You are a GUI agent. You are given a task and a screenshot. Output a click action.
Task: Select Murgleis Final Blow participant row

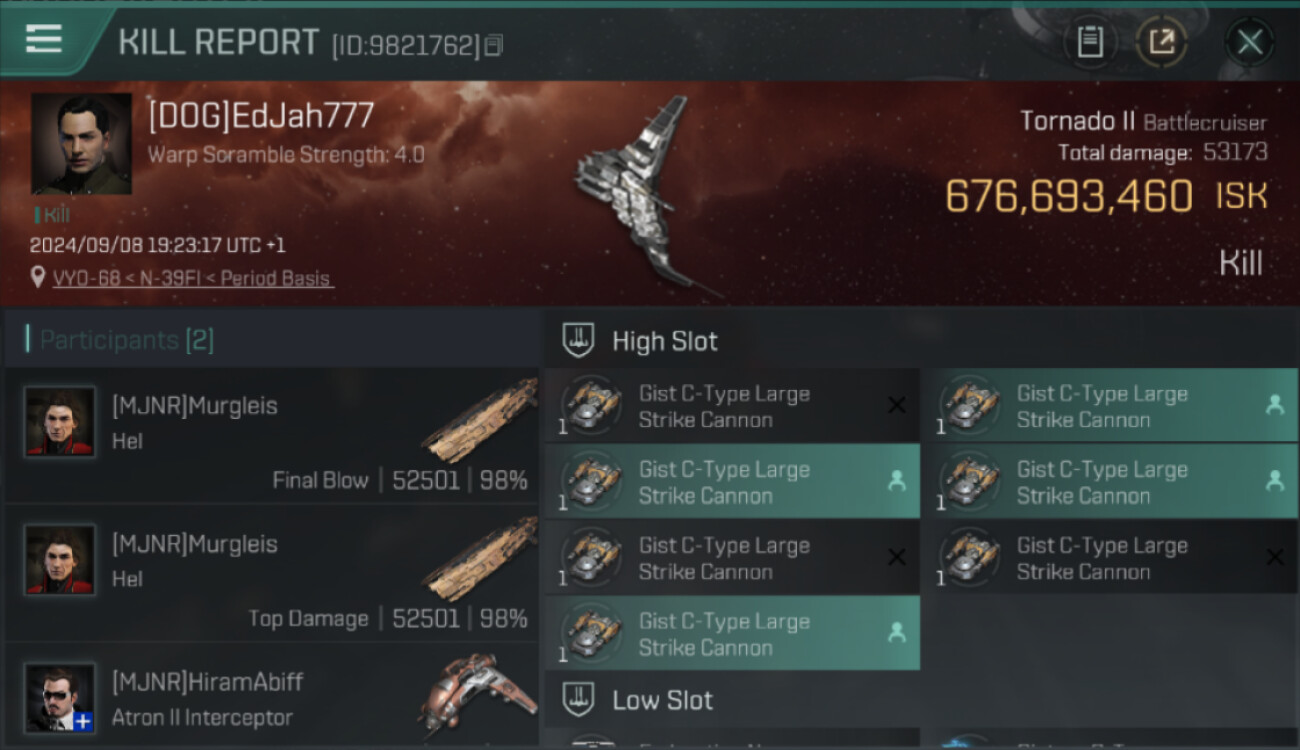tap(272, 436)
